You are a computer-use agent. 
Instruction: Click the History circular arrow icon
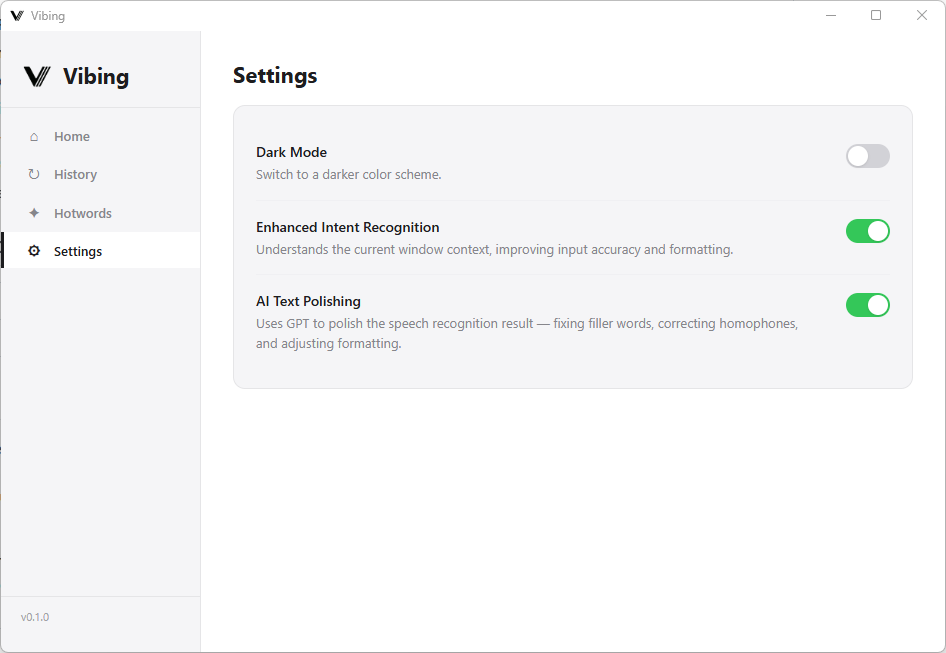[34, 175]
